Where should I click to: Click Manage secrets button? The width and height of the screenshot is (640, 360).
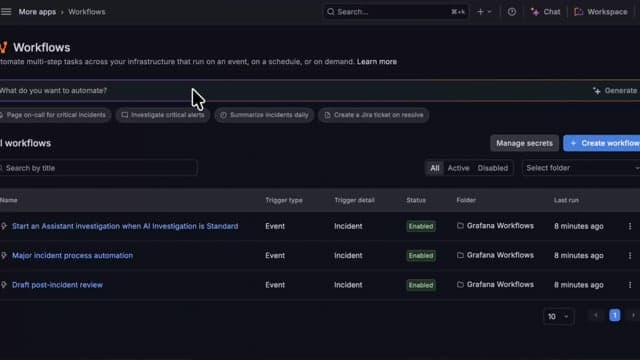tap(524, 143)
